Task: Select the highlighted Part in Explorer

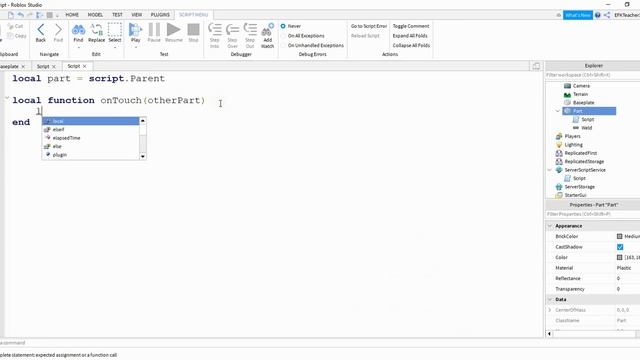Action: (589, 111)
